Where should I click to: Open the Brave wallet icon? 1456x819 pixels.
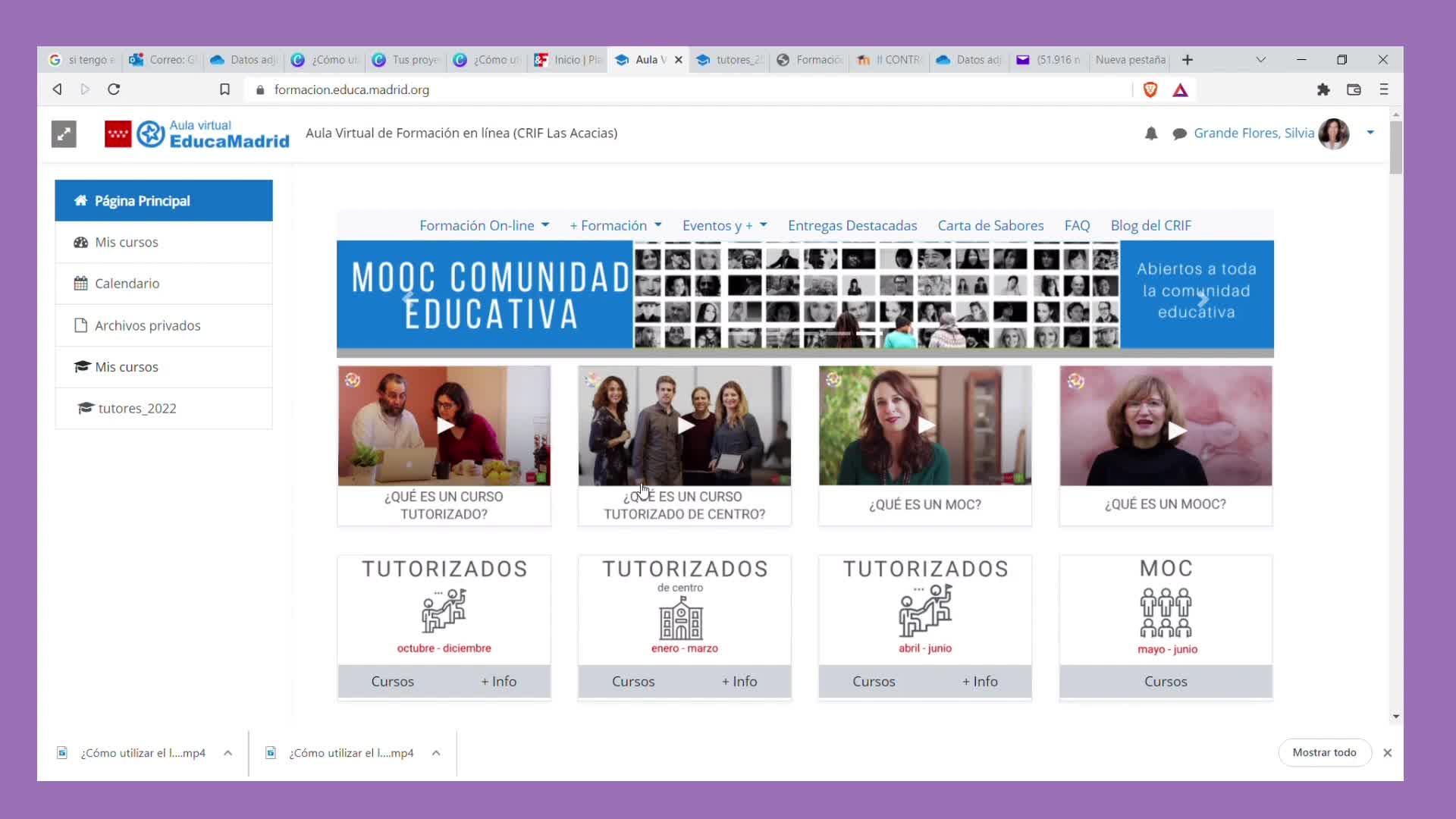(1354, 89)
